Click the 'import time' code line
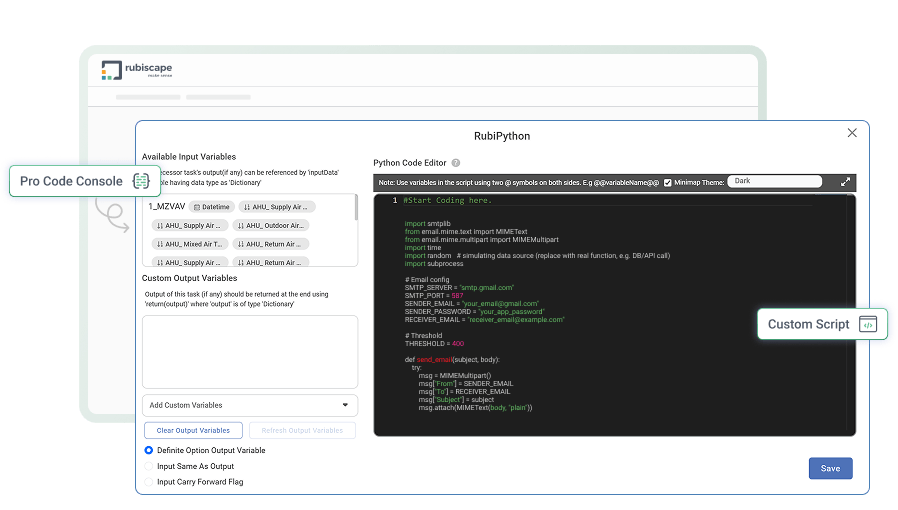Image resolution: width=898 pixels, height=510 pixels. pyautogui.click(x=423, y=248)
